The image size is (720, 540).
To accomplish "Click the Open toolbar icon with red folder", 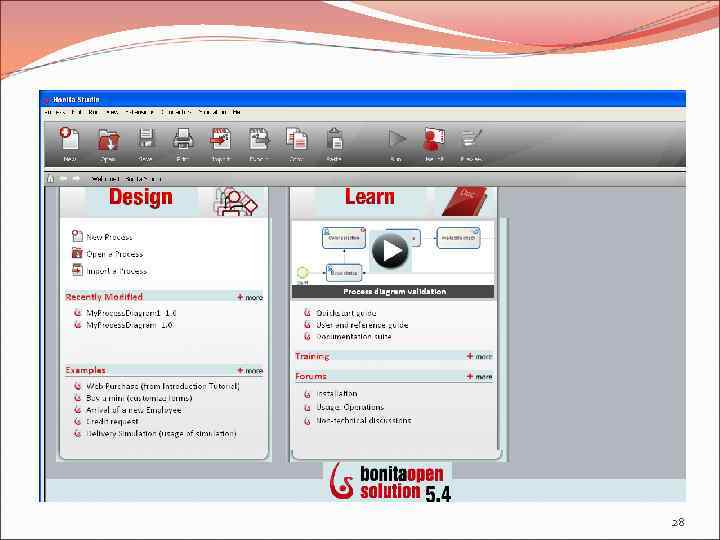I will click(x=108, y=140).
